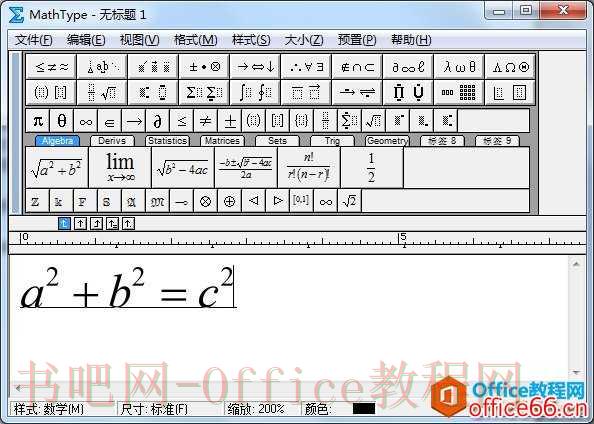Insert the not-equal symbol ≠
Image resolution: width=594 pixels, height=424 pixels.
pos(206,121)
